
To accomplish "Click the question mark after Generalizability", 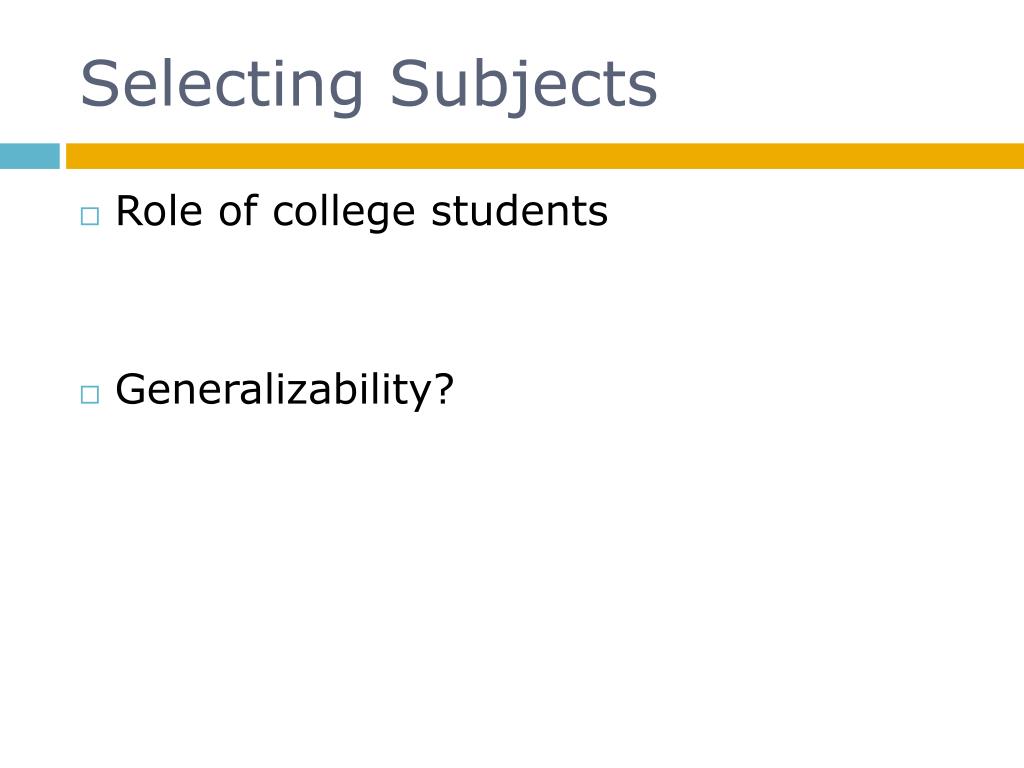I will pyautogui.click(x=444, y=389).
